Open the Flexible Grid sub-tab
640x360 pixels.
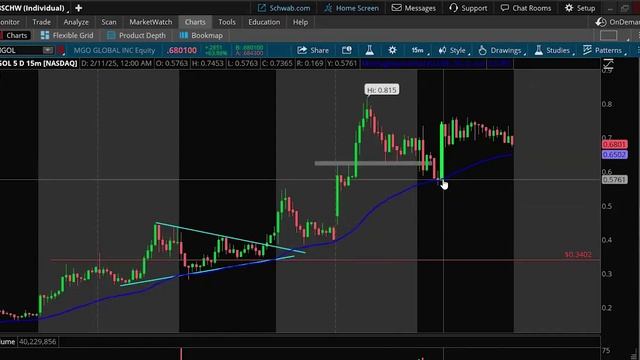click(67, 36)
